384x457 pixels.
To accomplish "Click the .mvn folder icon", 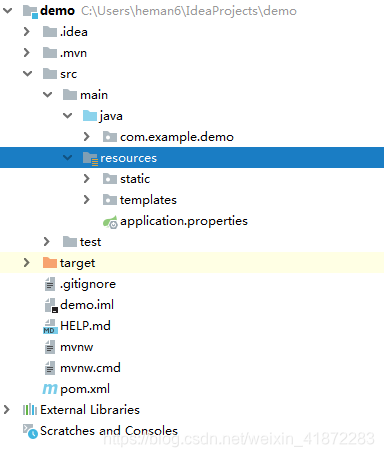I will [50, 53].
